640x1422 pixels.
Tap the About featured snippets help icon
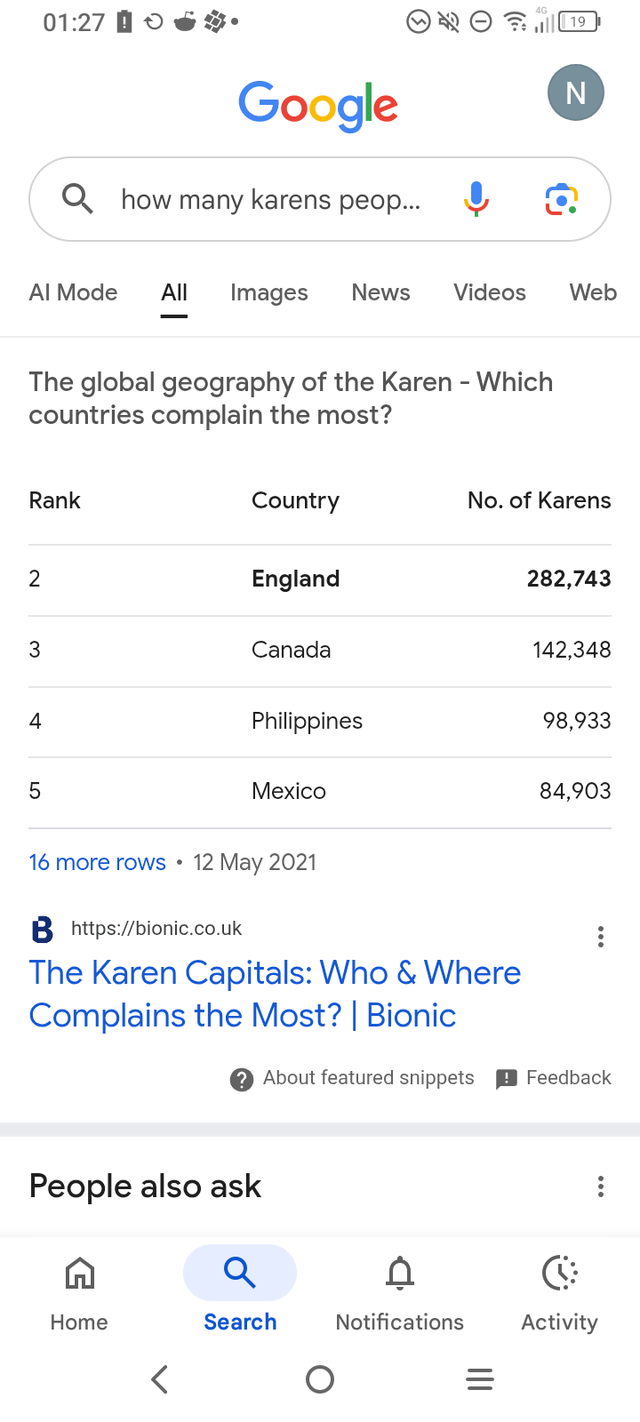point(241,1079)
